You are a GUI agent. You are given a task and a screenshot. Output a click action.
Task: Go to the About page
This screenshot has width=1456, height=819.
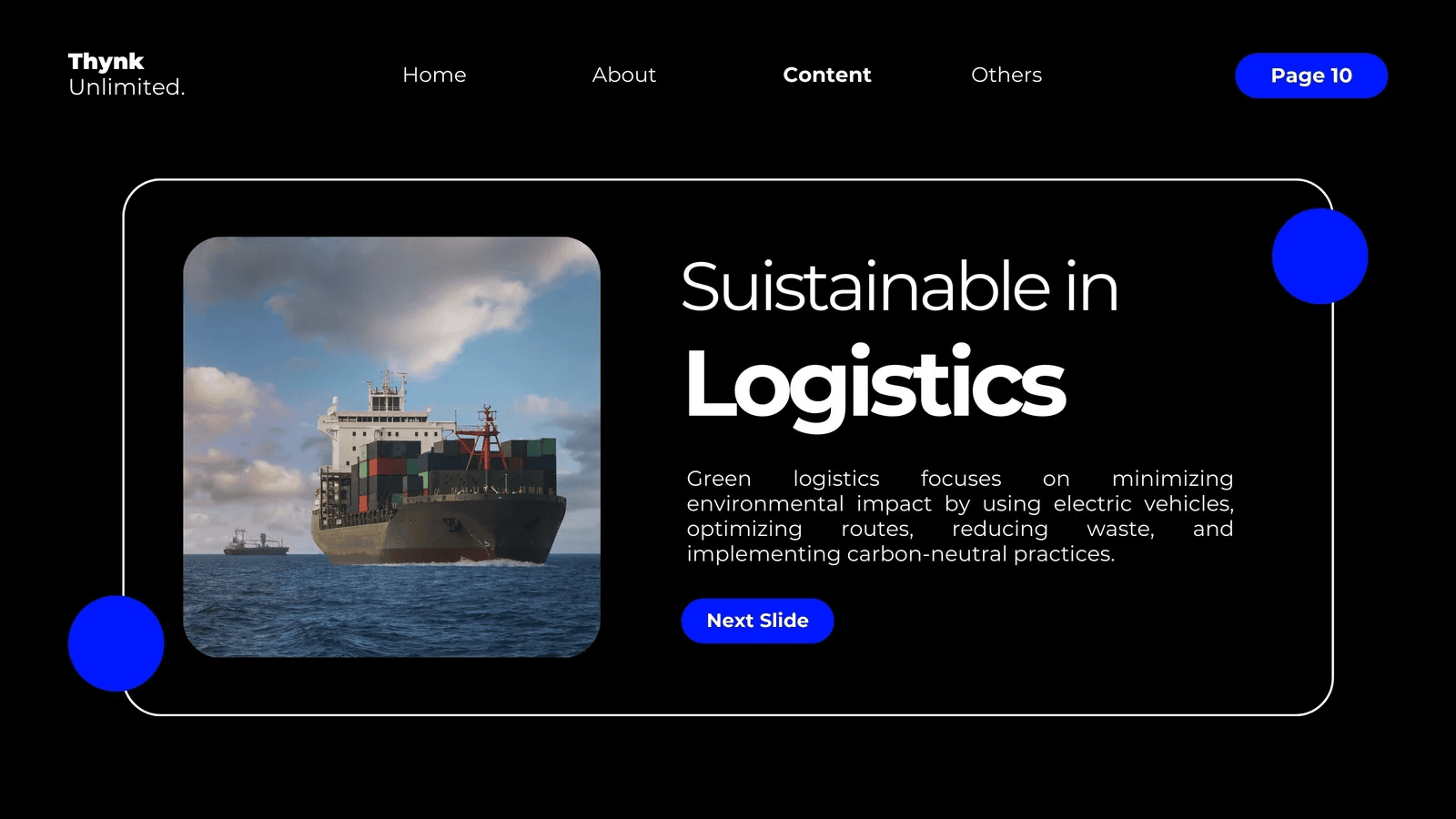(x=624, y=75)
